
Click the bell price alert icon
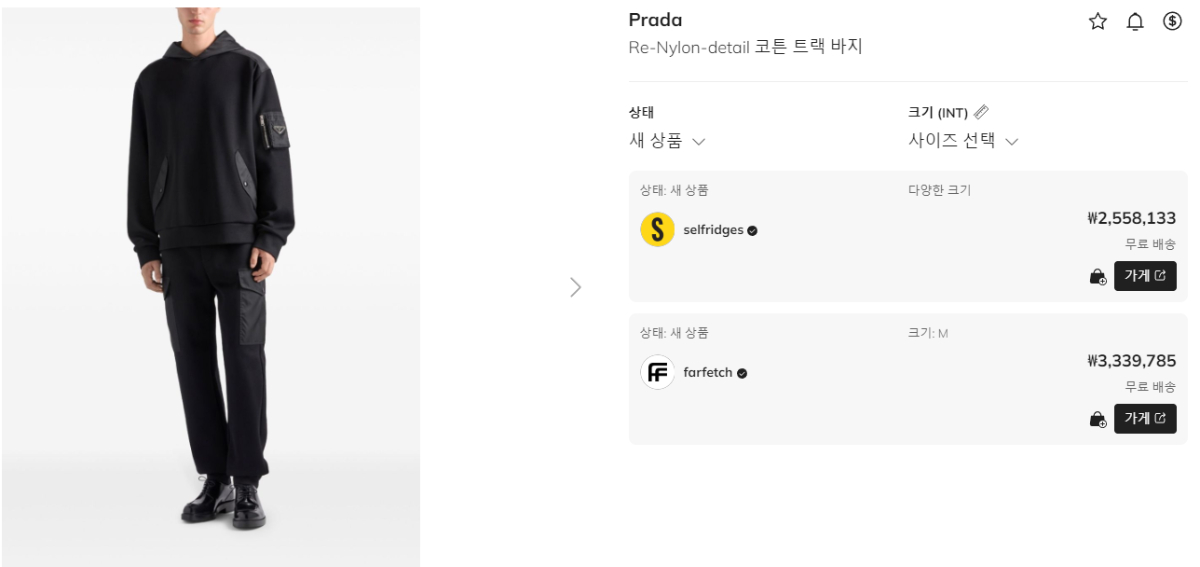[1135, 22]
